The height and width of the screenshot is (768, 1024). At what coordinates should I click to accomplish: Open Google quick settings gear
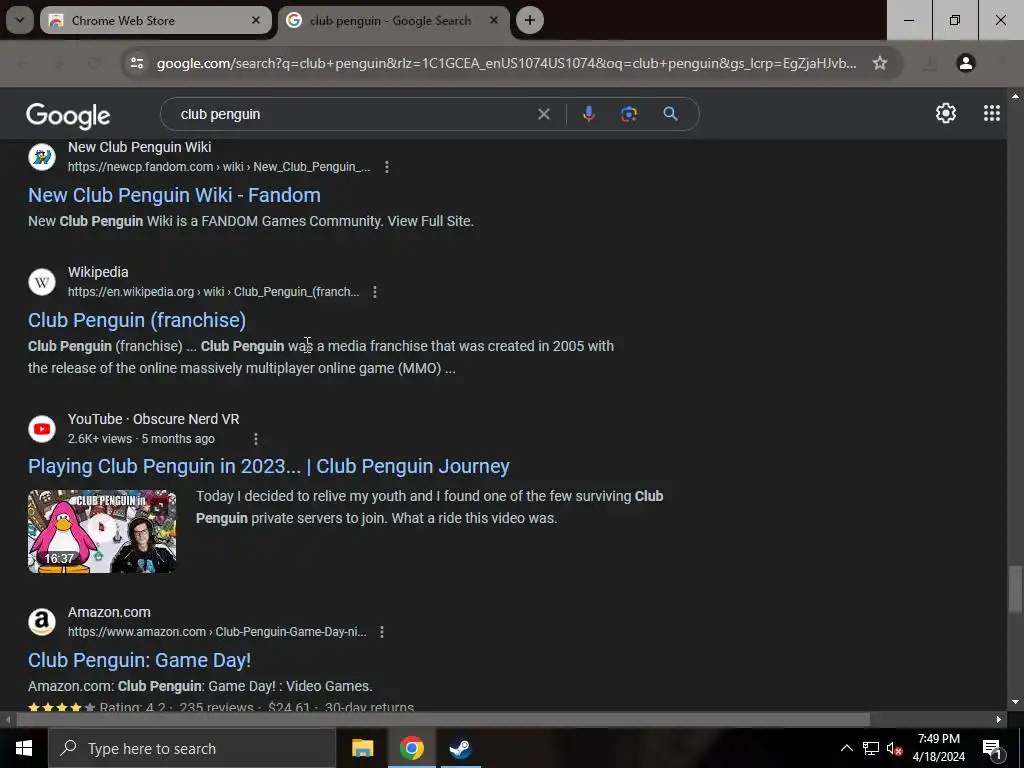pos(946,114)
